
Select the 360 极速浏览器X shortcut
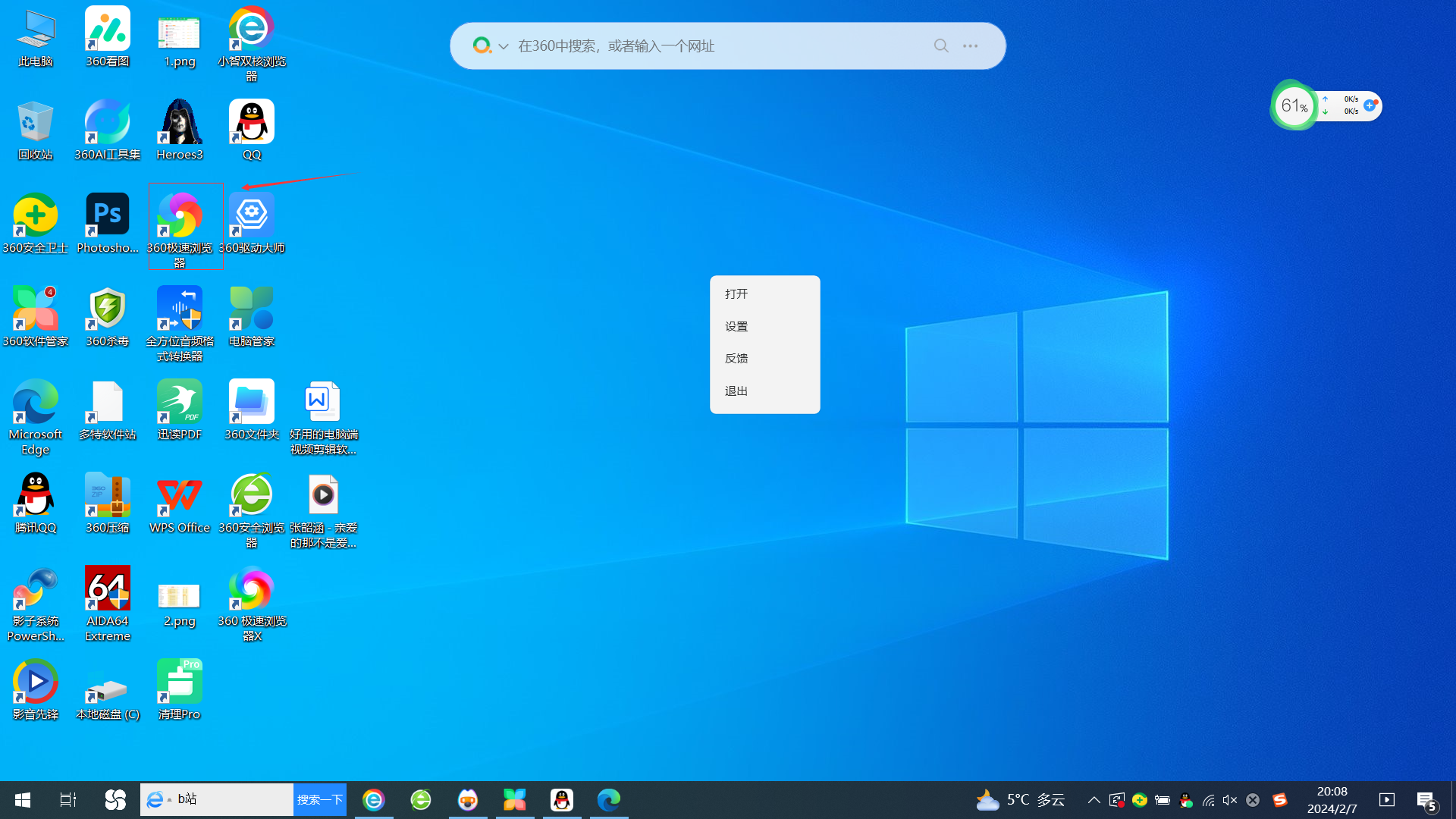coord(252,604)
